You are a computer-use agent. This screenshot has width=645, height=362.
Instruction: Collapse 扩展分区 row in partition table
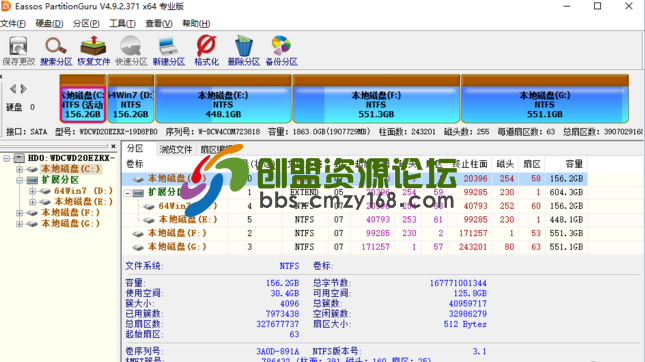click(128, 193)
